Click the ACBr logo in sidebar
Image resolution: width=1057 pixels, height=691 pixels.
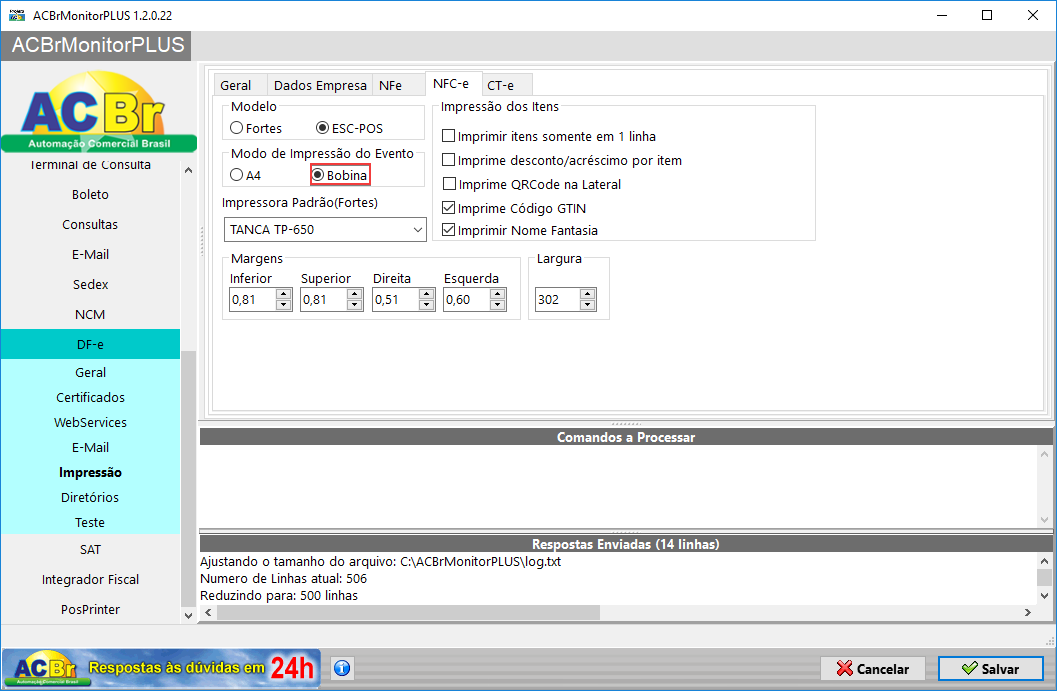[x=98, y=111]
